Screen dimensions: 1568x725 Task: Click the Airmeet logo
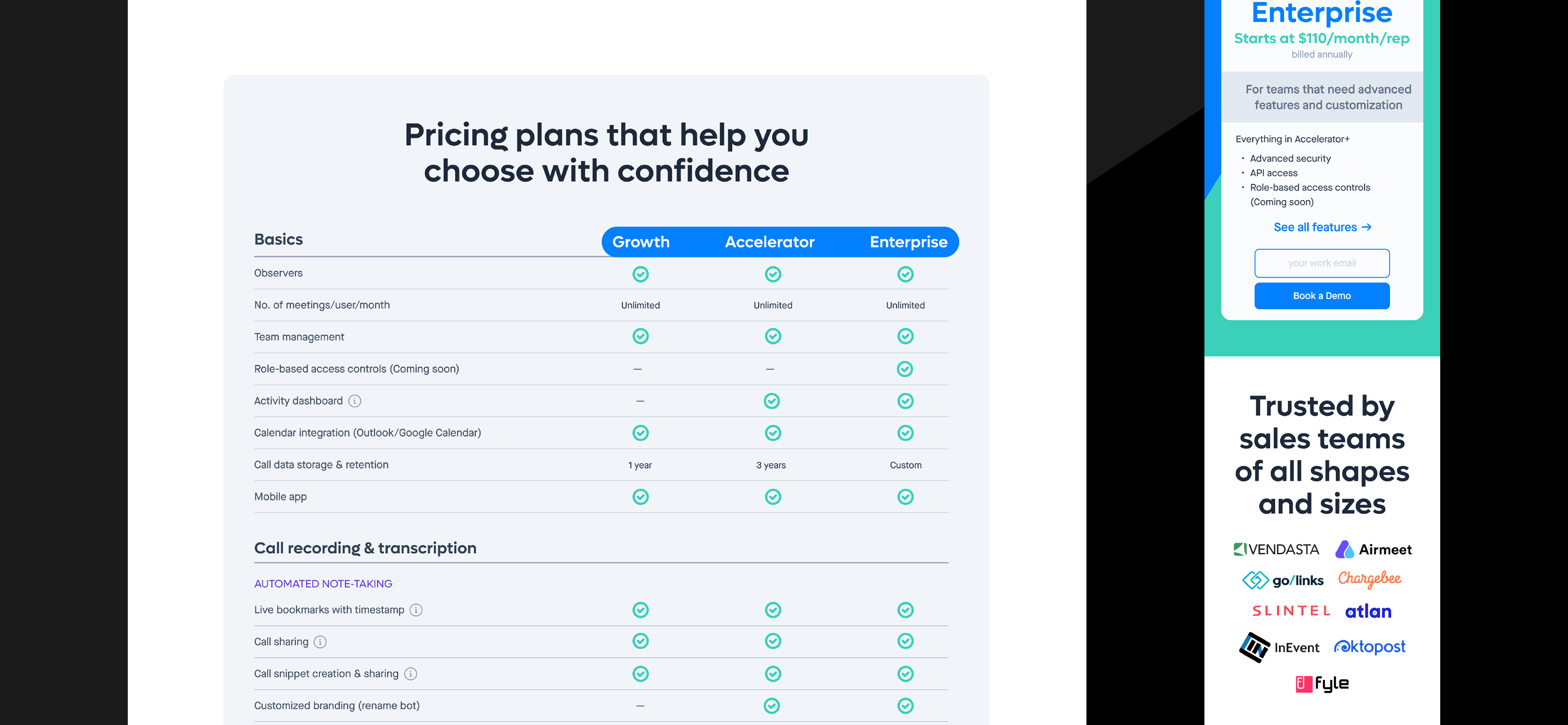coord(1373,549)
